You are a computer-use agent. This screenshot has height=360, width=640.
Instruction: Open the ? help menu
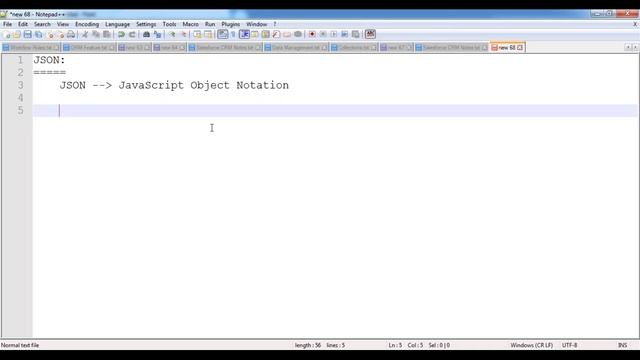click(275, 24)
